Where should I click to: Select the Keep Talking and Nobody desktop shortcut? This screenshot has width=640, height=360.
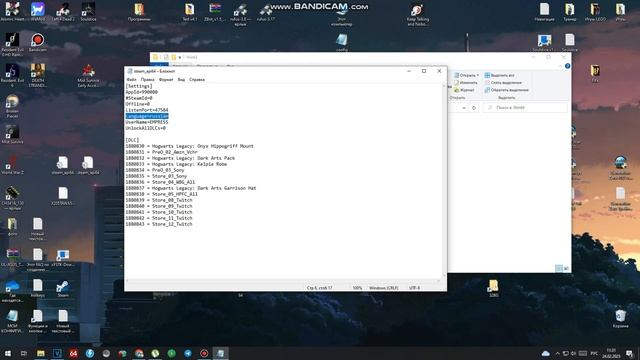pyautogui.click(x=417, y=14)
